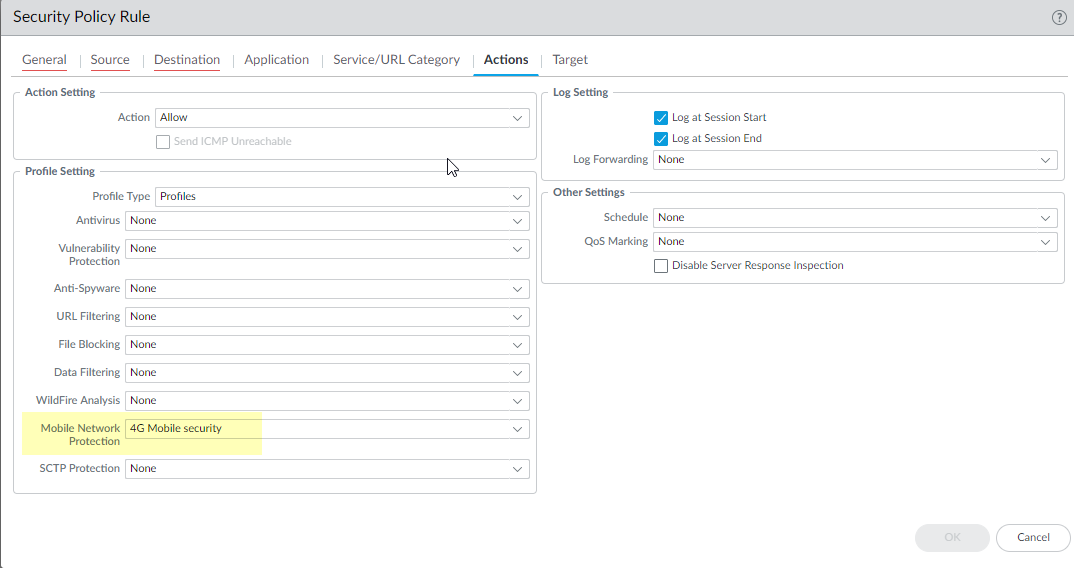Expand Vulnerability Protection dropdown

pos(326,249)
